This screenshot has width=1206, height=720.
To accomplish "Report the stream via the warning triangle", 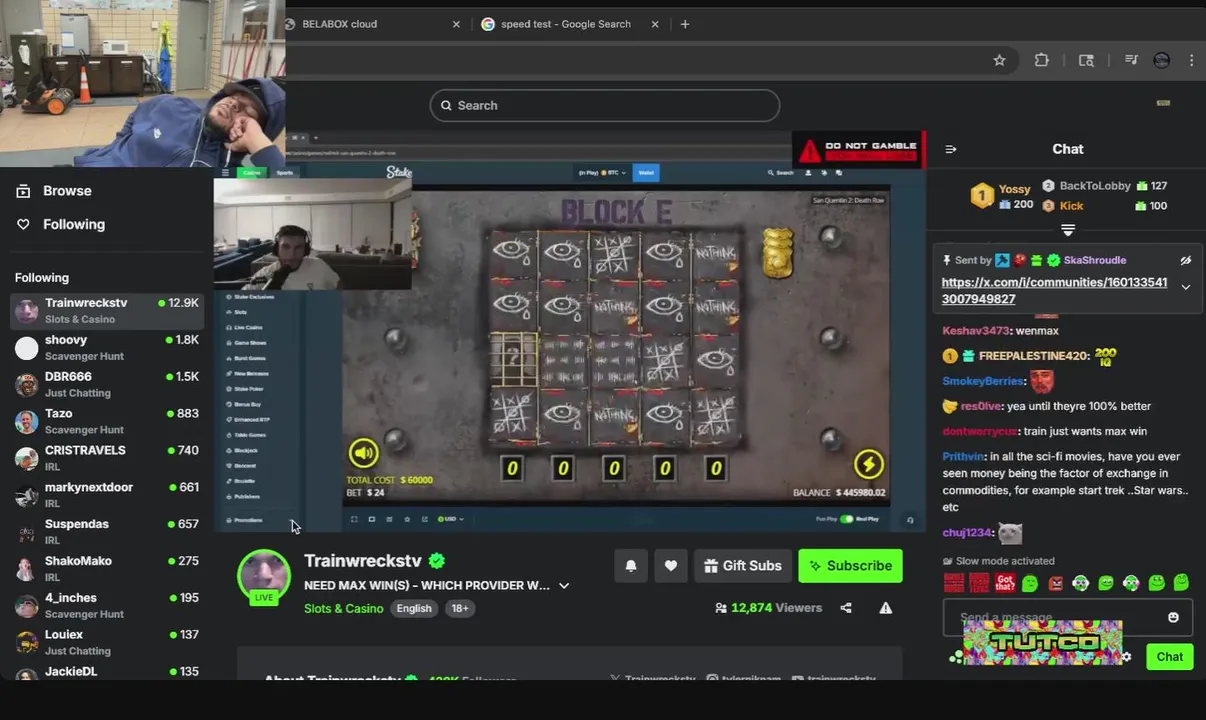I will tap(885, 608).
